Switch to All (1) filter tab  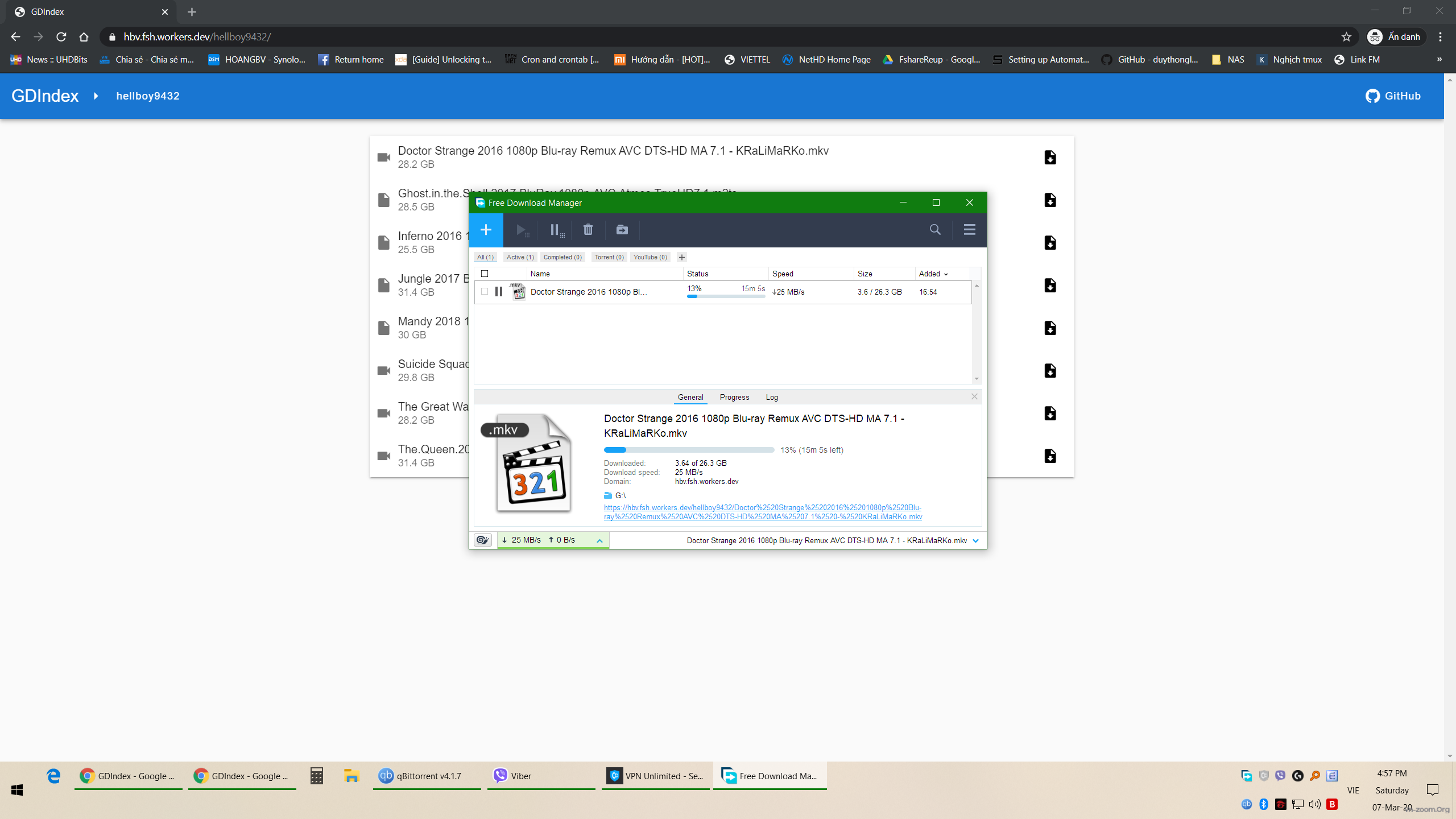pos(485,257)
